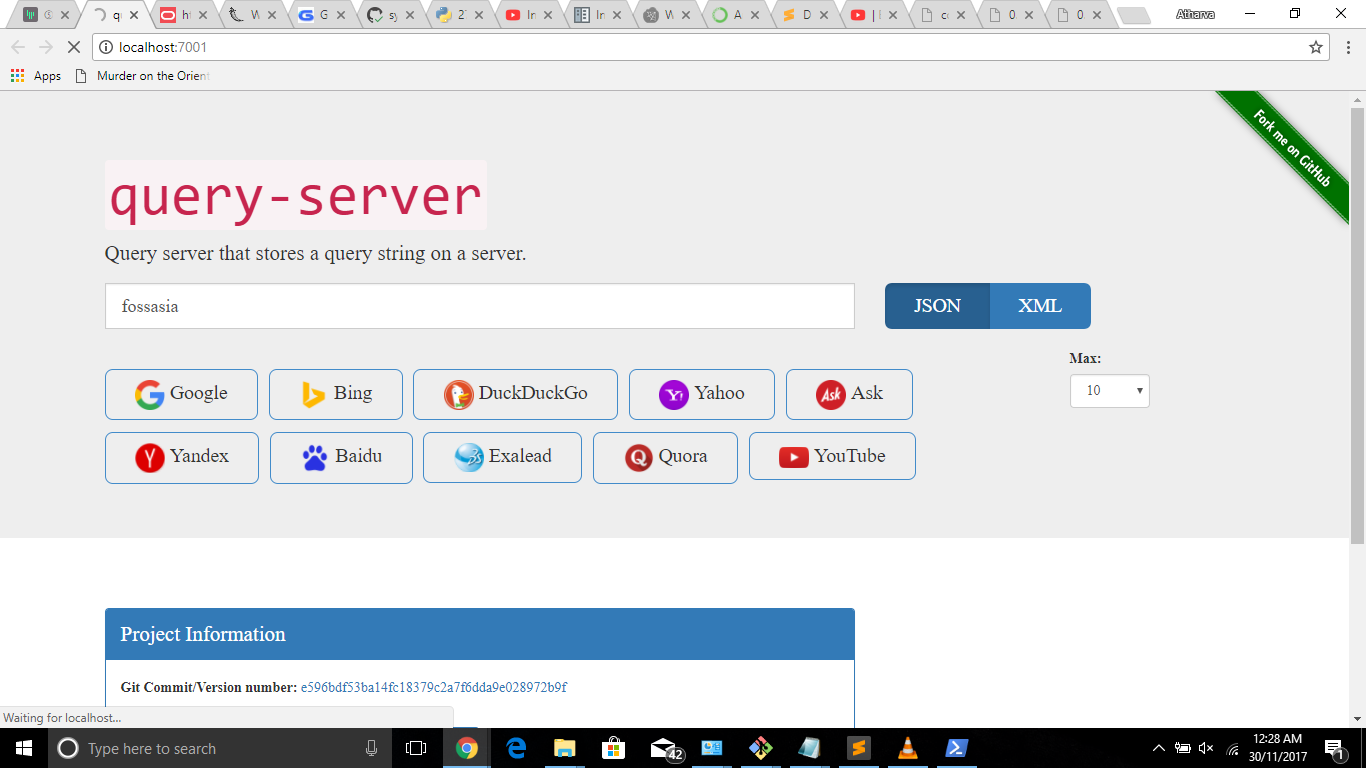This screenshot has width=1366, height=768.
Task: Switch output format to XML
Action: 1040,306
